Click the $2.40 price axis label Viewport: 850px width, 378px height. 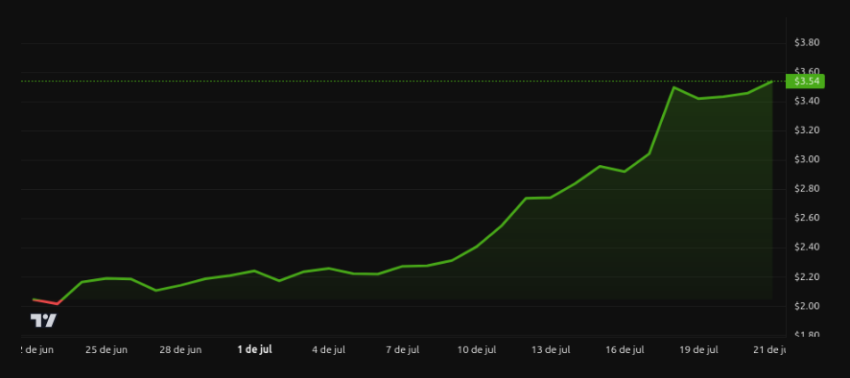coord(807,247)
